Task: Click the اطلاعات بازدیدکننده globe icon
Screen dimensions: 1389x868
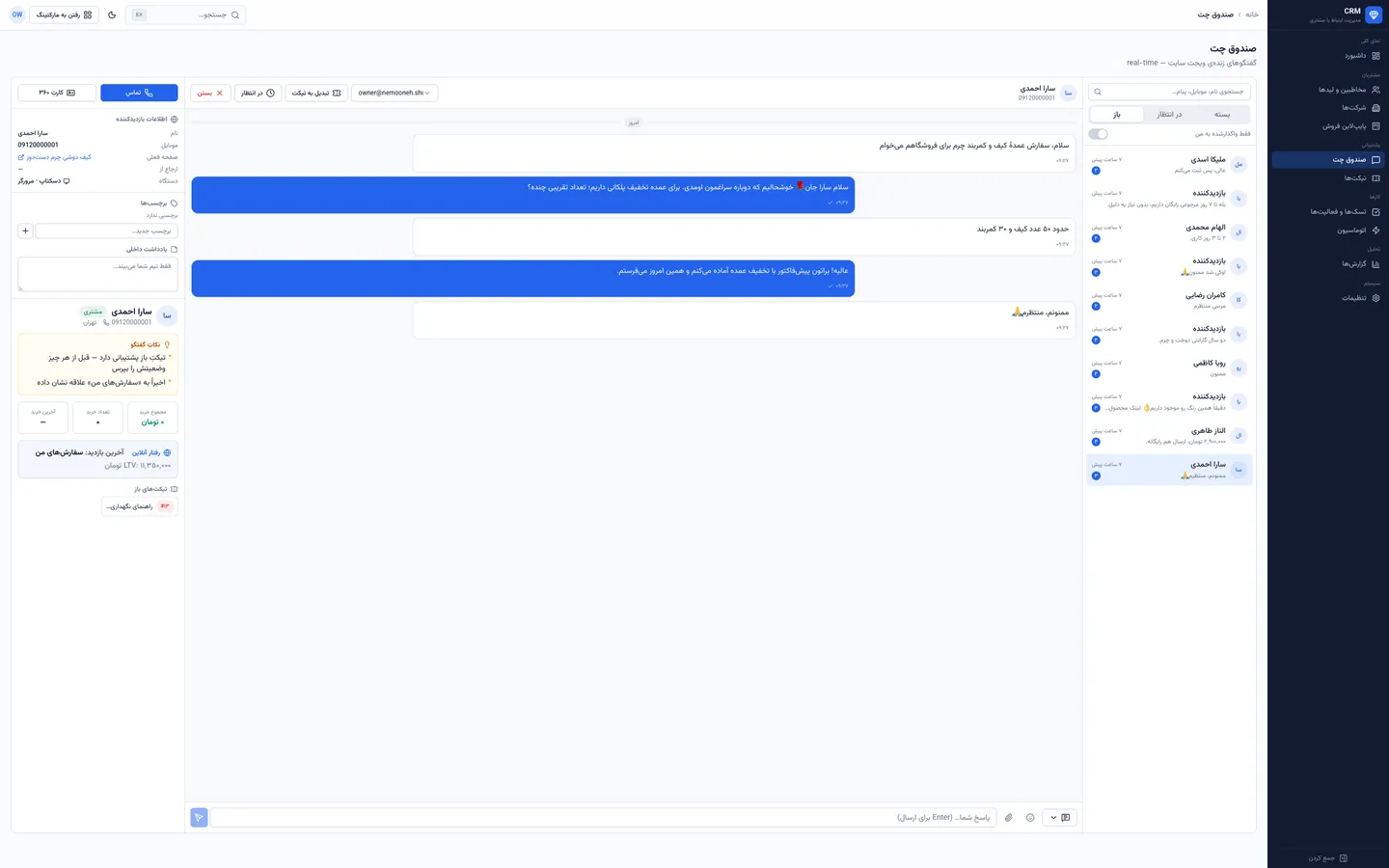Action: click(174, 120)
